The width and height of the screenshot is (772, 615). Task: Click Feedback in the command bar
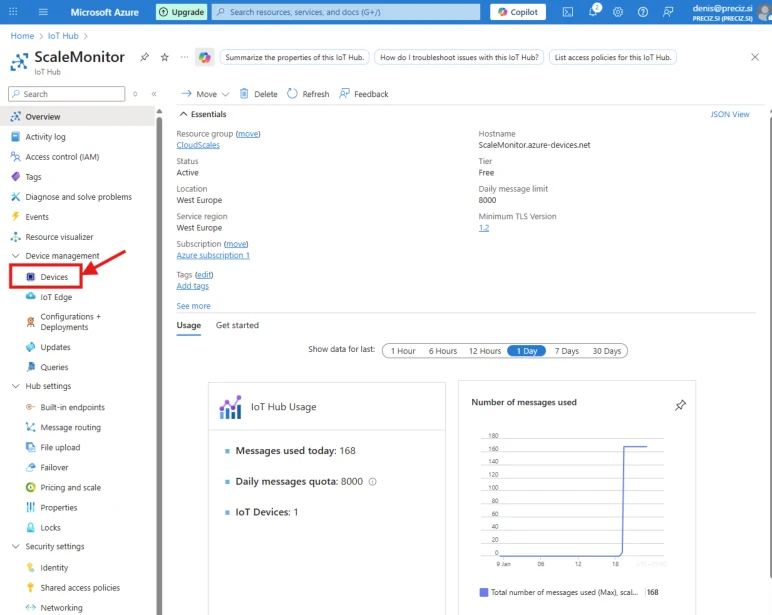pyautogui.click(x=364, y=94)
